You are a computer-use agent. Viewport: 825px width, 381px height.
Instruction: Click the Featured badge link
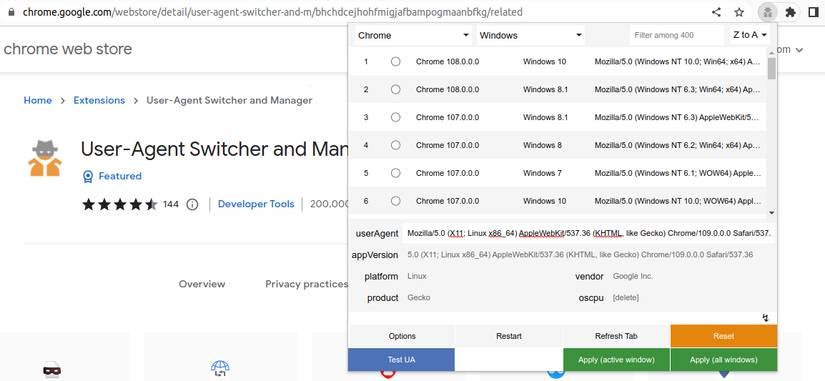point(120,176)
